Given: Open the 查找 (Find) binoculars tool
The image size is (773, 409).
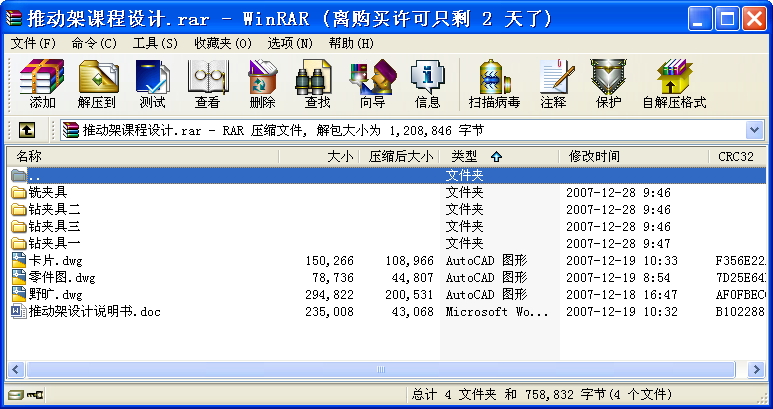Looking at the screenshot, I should [317, 83].
